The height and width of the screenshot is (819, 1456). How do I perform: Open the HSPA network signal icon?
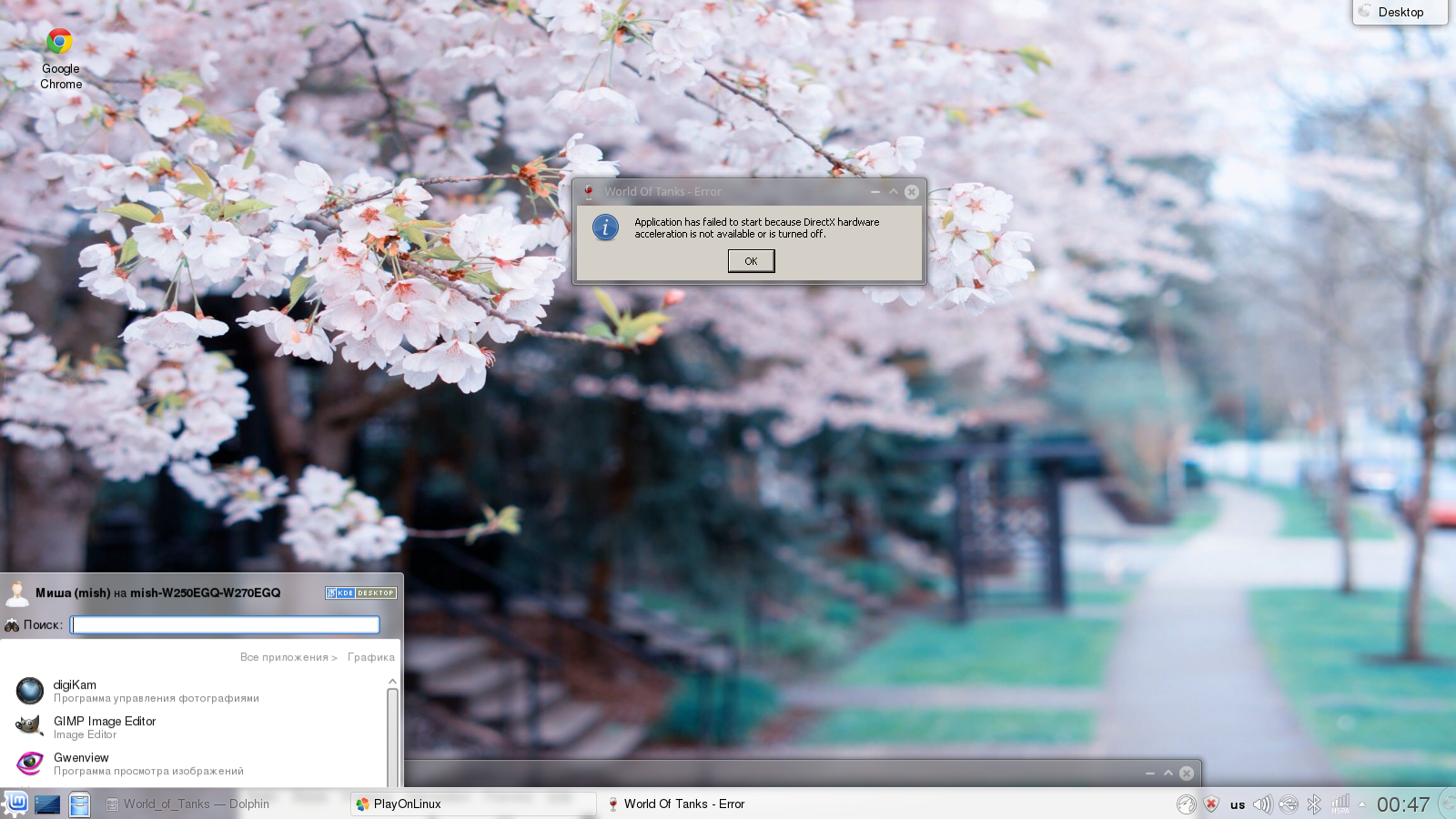1340,804
